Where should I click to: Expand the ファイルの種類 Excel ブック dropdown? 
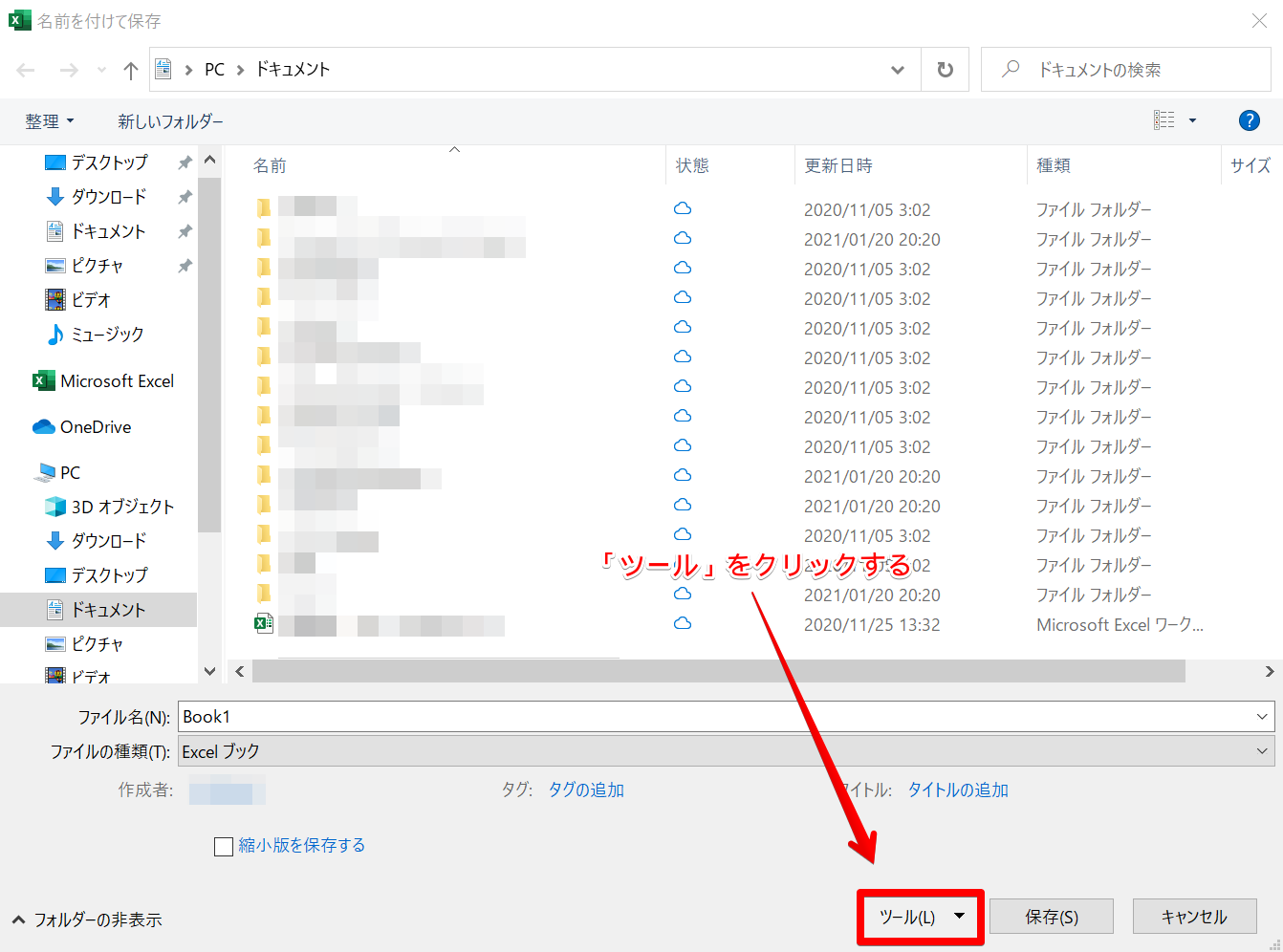point(1262,751)
